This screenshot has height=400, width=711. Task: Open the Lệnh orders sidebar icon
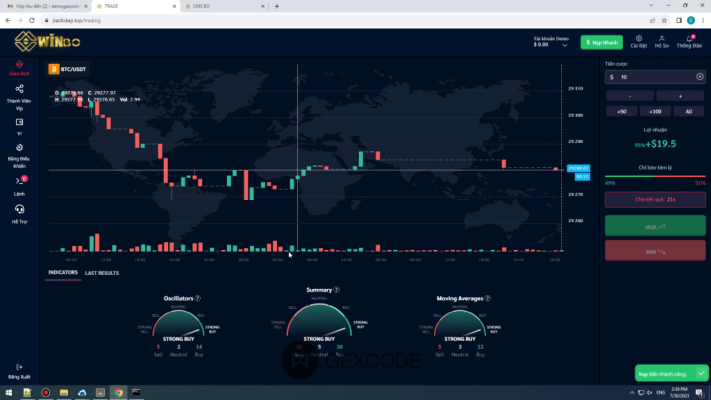tap(19, 181)
